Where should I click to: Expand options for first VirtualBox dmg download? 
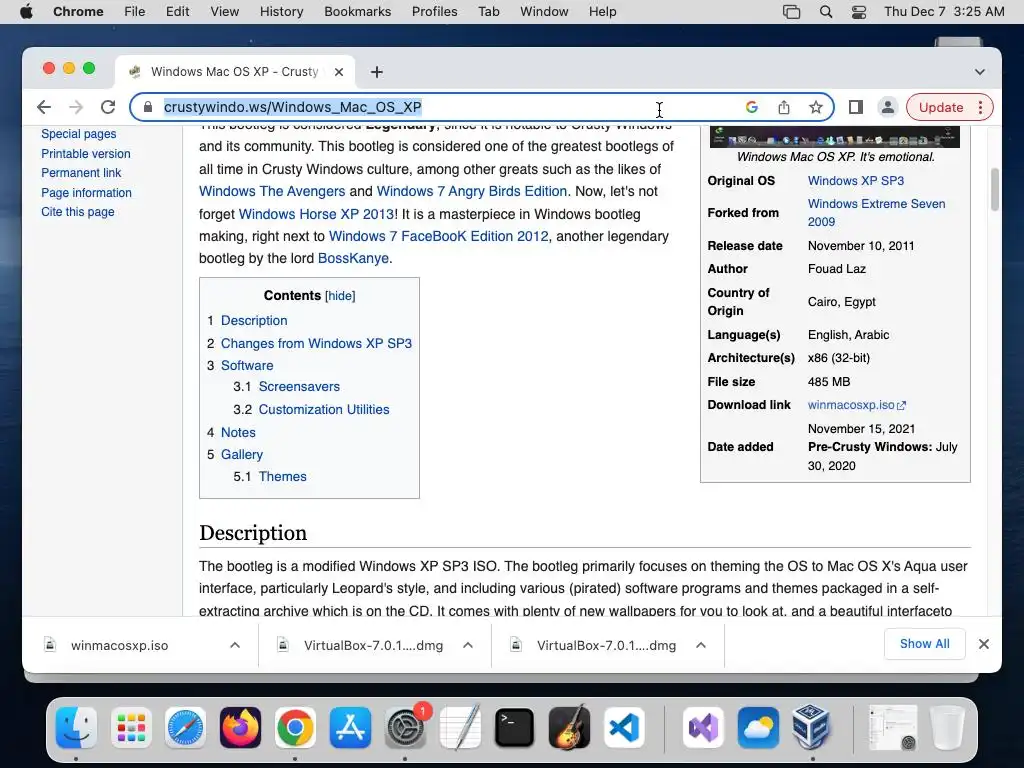point(468,645)
